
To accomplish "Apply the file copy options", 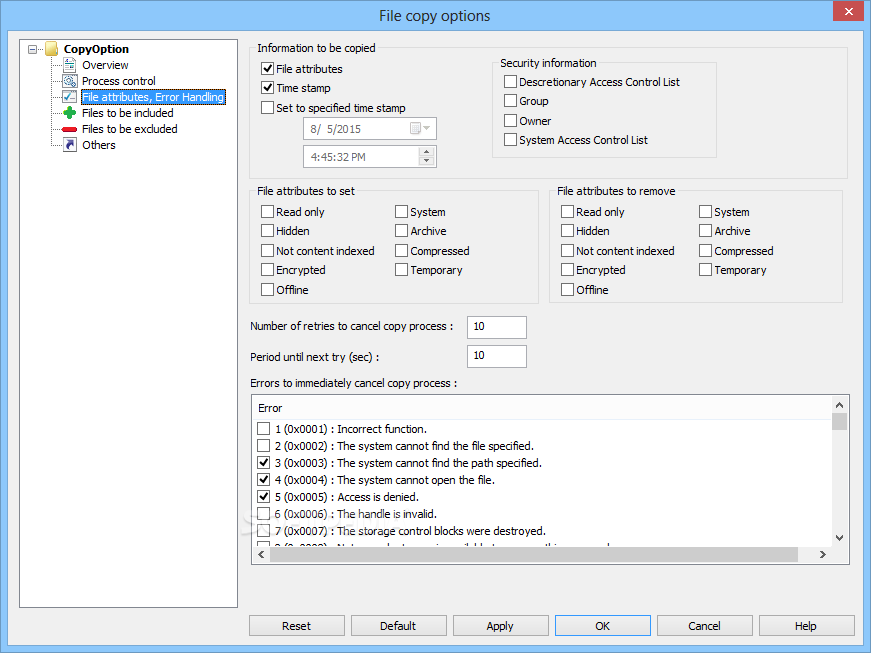I will [x=500, y=626].
